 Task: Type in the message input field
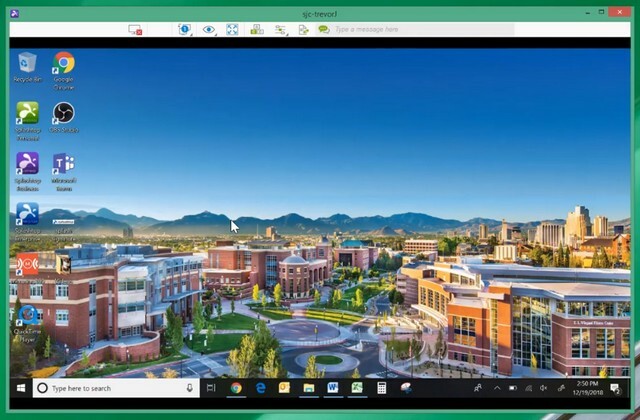pos(420,30)
